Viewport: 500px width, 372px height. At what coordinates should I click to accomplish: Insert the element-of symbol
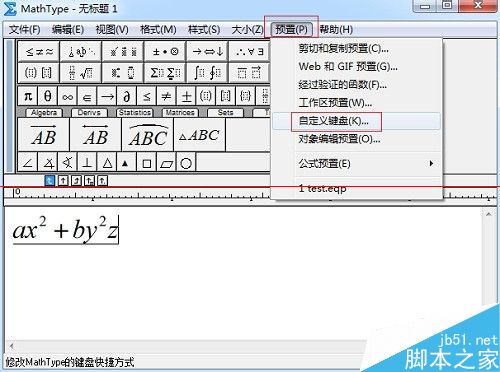87,96
